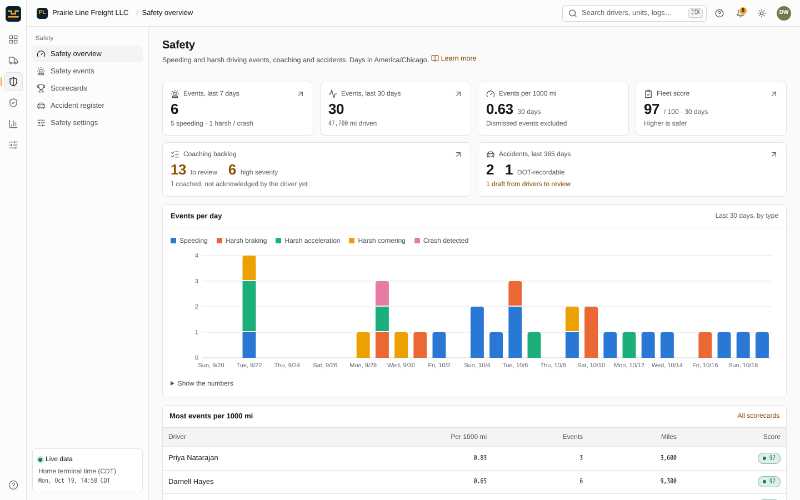The image size is (800, 500).
Task: Click the 97 fleet score value
Action: point(652,109)
